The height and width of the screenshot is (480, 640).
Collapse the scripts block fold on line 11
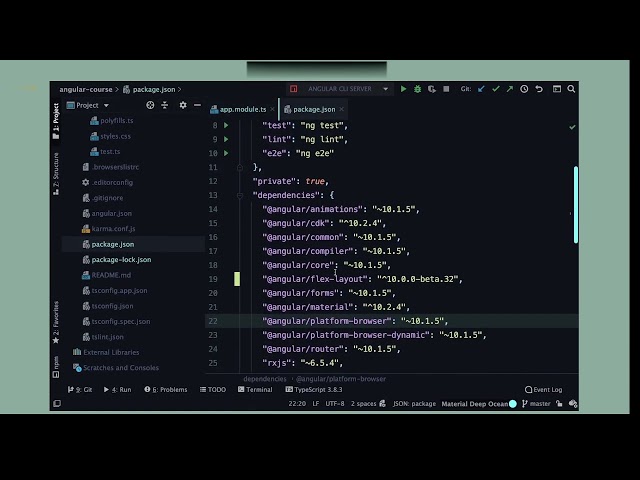coord(240,167)
